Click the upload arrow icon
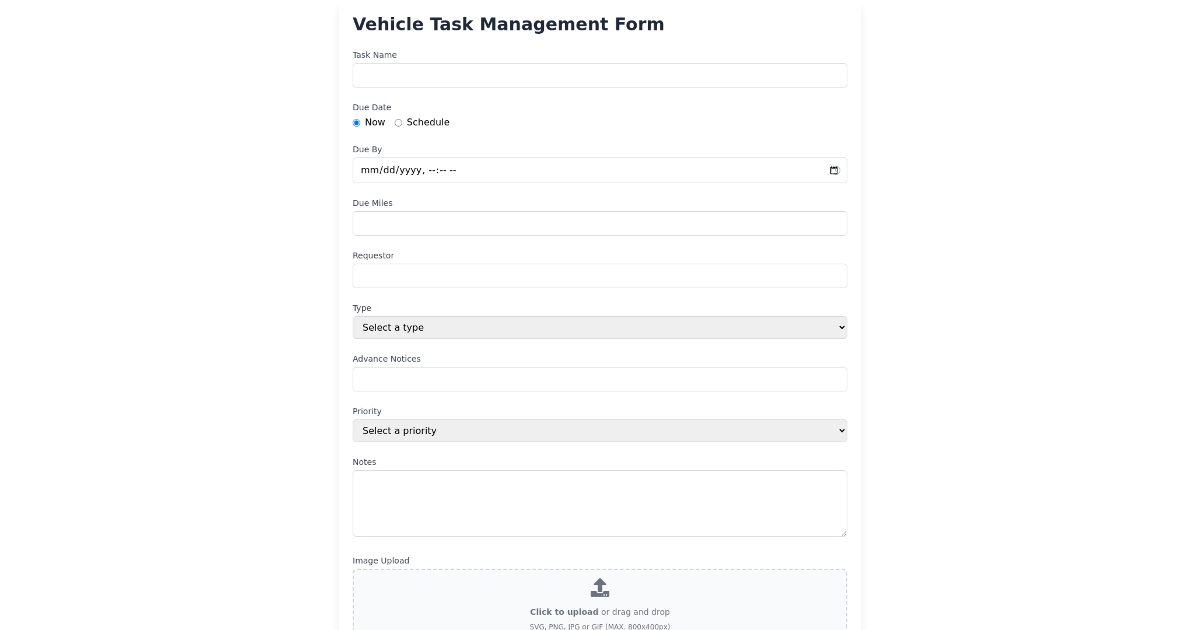This screenshot has height=630, width=1200. click(x=600, y=587)
